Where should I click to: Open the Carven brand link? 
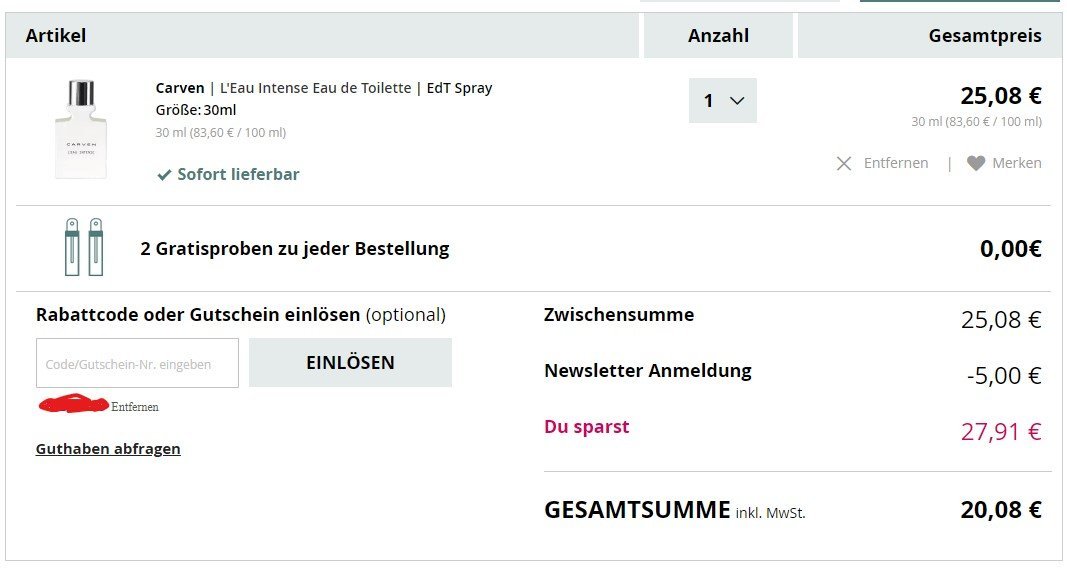pyautogui.click(x=180, y=88)
